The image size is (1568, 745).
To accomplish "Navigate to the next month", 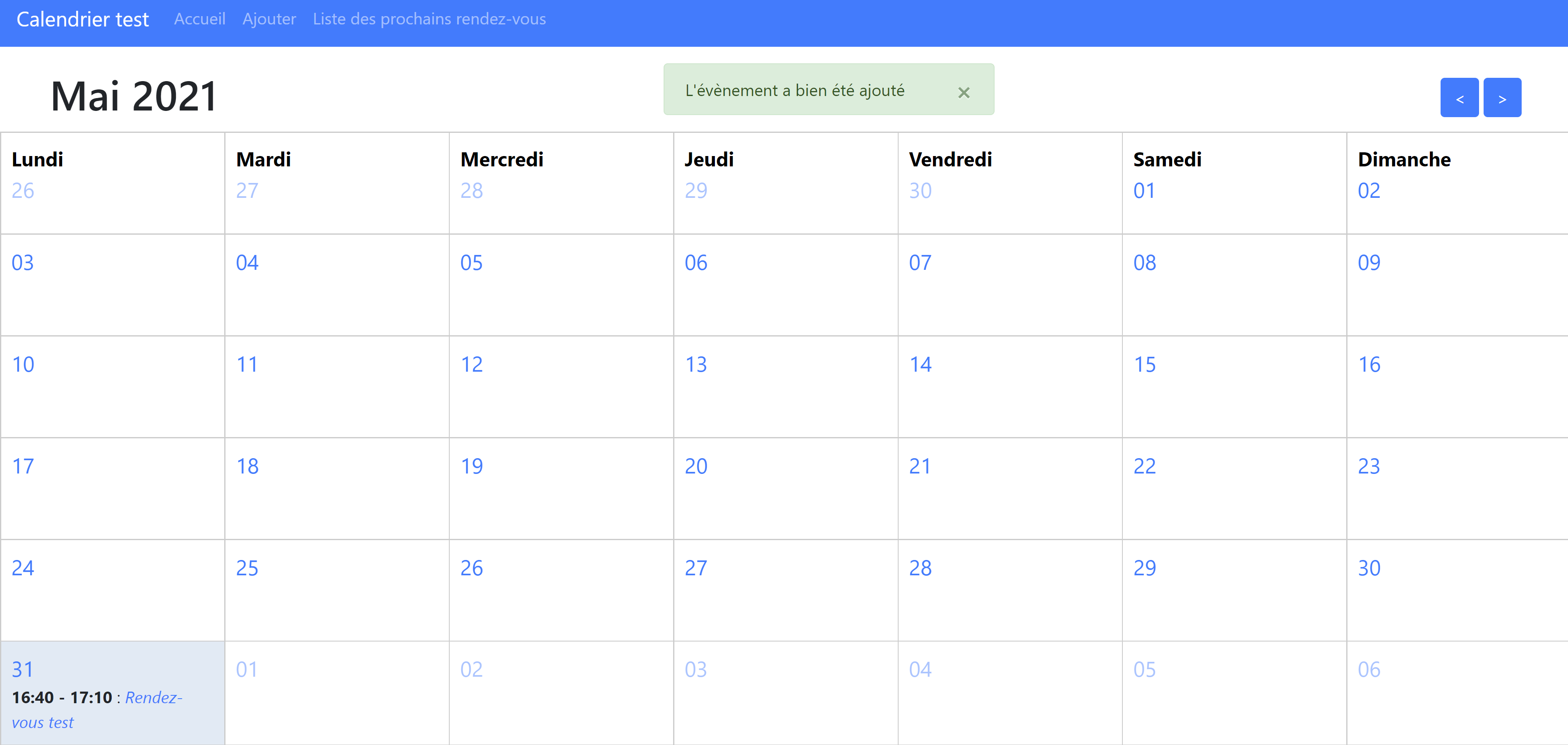I will pos(1502,97).
